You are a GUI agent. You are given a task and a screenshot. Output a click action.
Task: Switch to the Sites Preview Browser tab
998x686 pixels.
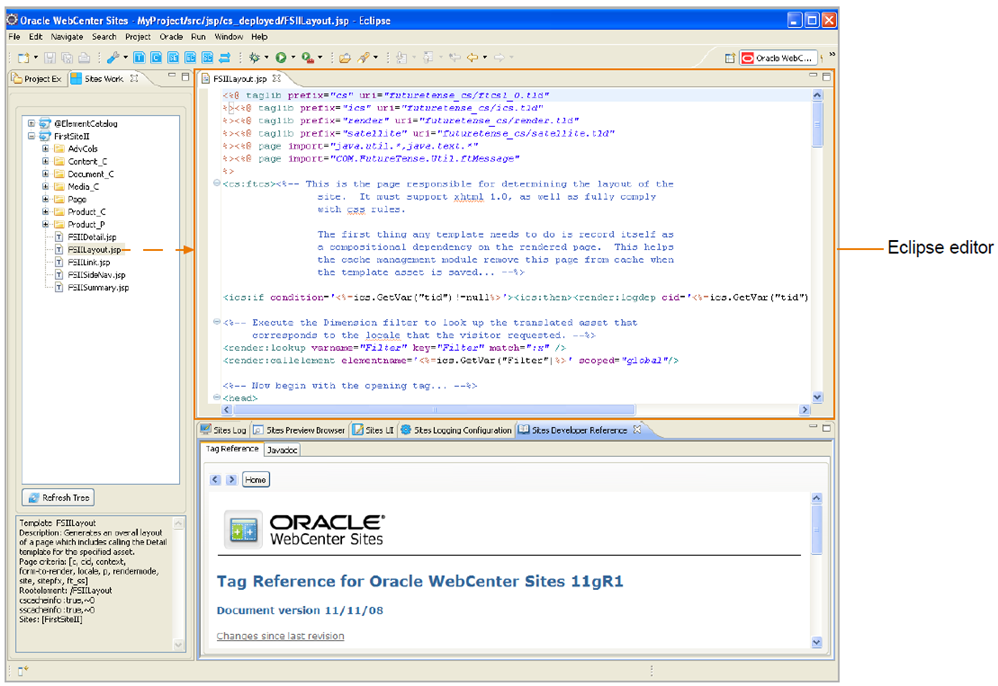(x=299, y=430)
